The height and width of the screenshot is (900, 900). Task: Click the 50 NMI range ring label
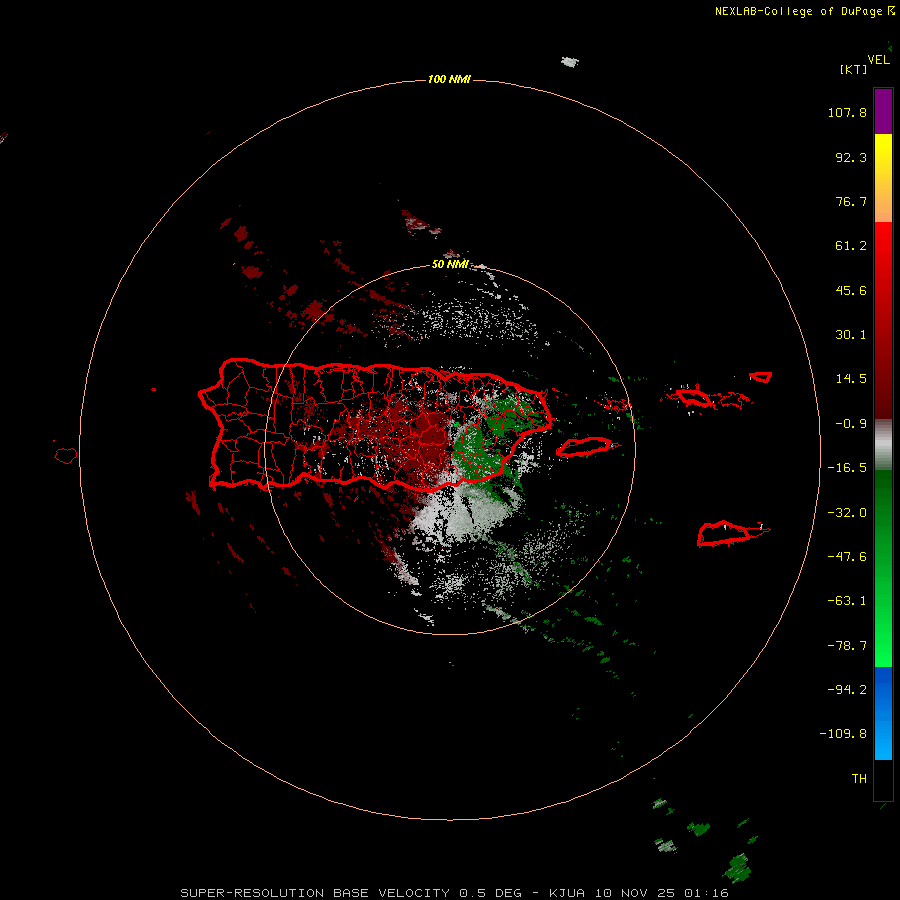pyautogui.click(x=450, y=264)
